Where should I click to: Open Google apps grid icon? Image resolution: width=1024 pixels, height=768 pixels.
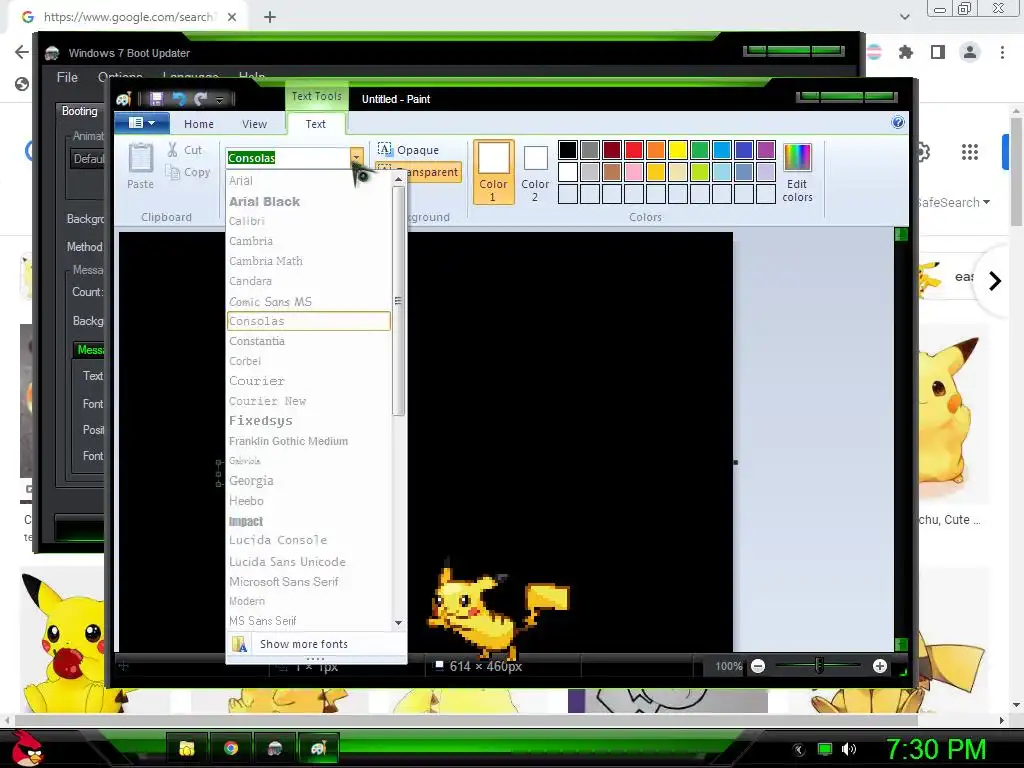970,152
